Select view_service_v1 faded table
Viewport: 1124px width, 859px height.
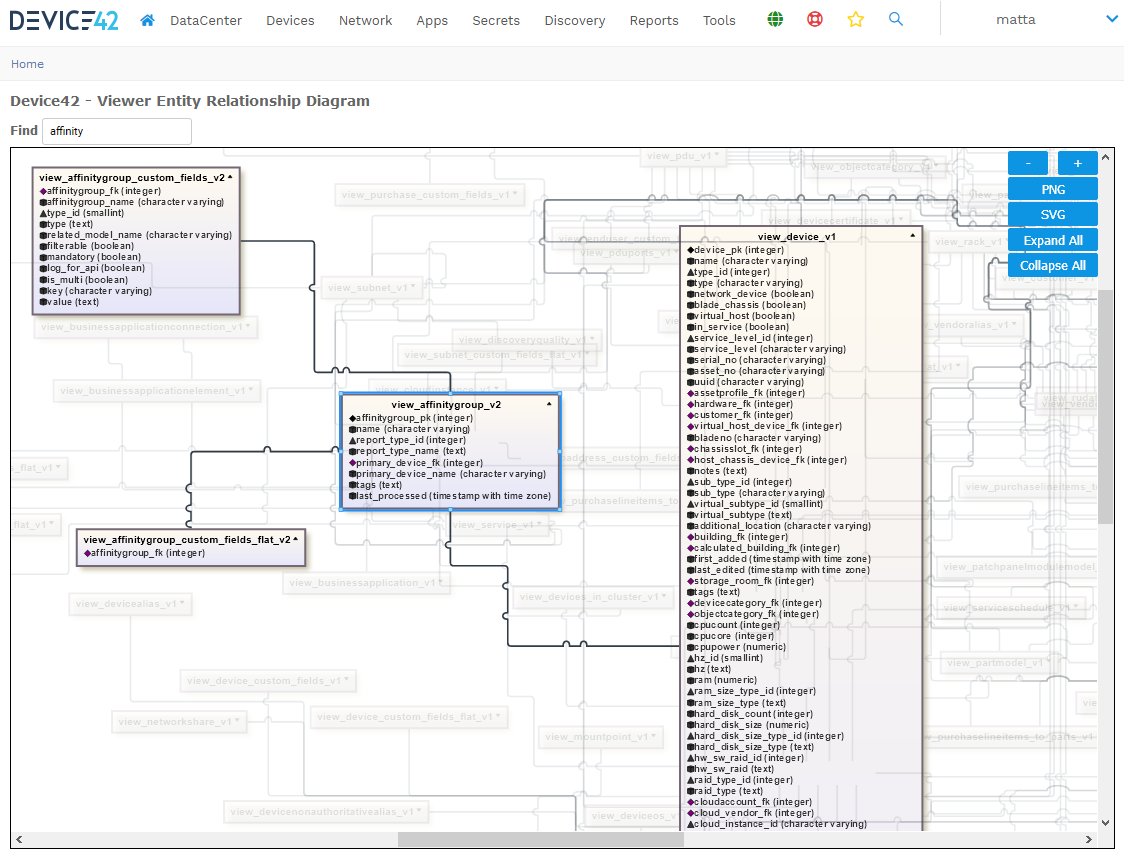[498, 525]
